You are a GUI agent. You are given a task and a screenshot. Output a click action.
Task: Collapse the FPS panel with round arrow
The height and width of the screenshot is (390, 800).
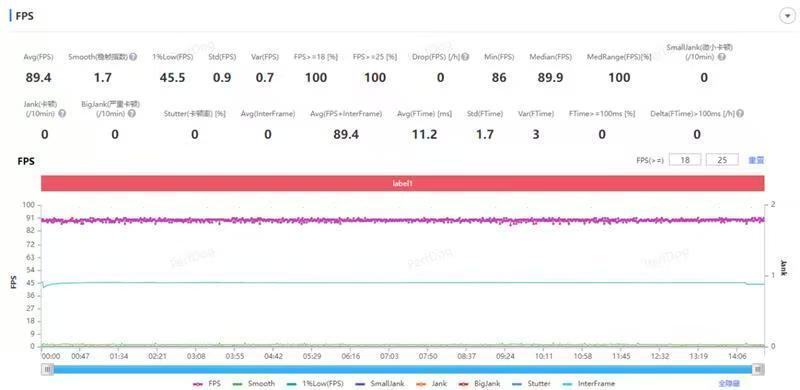point(786,17)
